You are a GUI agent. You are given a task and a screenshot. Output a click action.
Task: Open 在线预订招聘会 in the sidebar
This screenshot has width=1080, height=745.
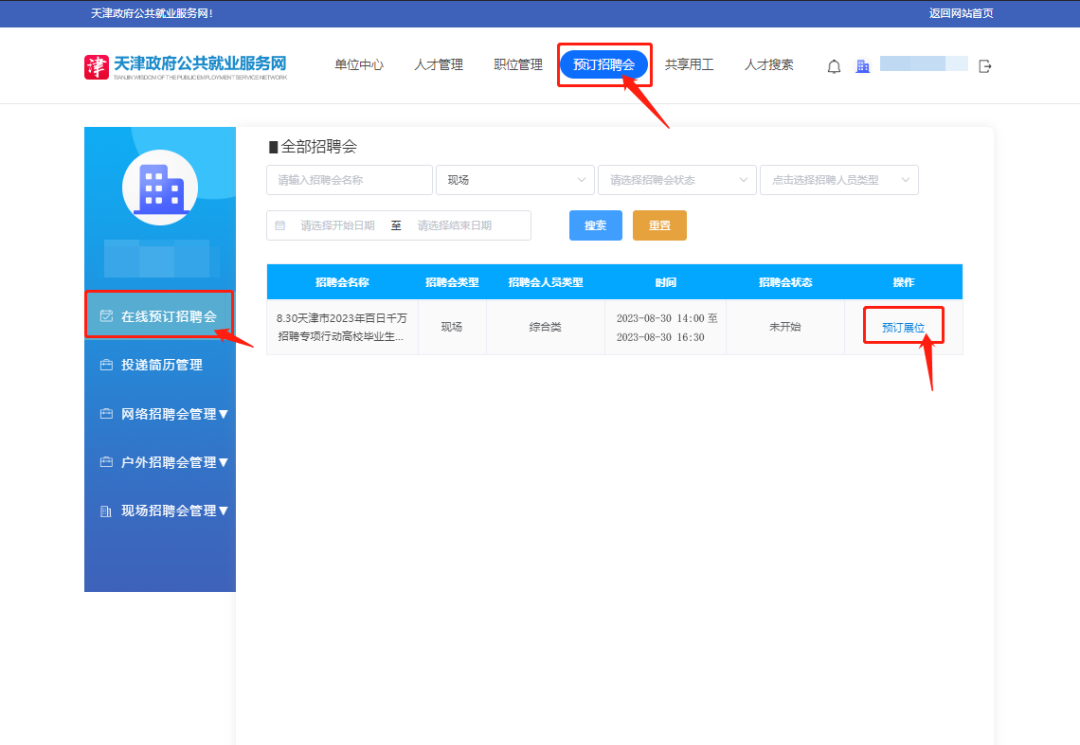[x=160, y=316]
